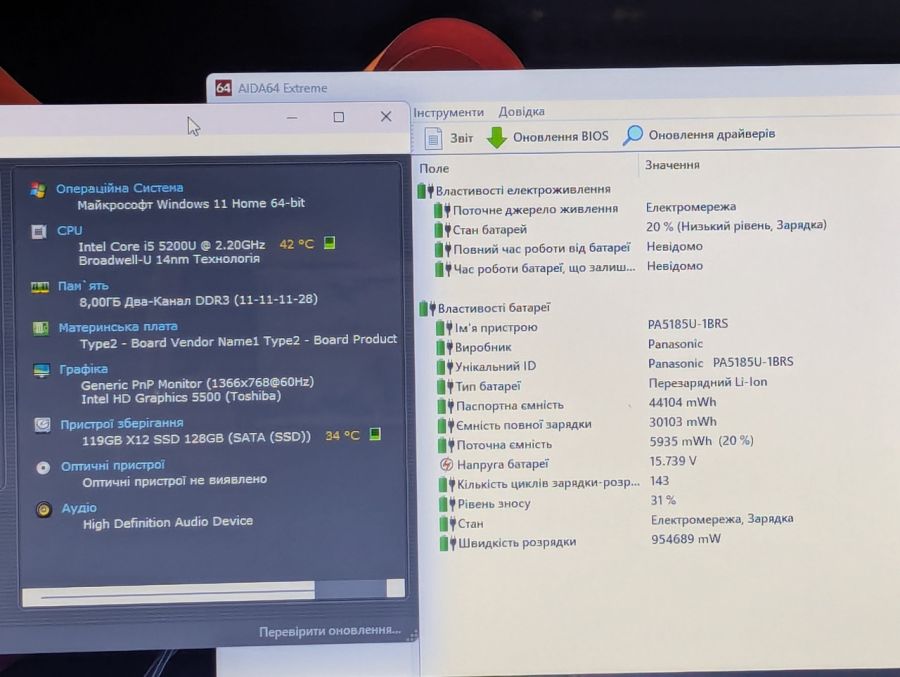
Task: Click the Intel Core i5 5200U text line
Action: click(x=172, y=246)
